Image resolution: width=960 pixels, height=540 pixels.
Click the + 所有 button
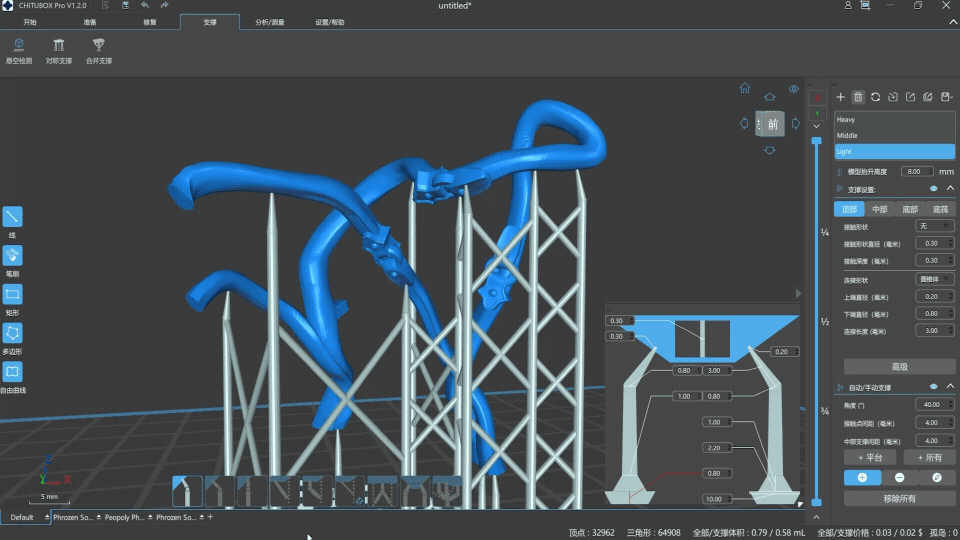click(x=929, y=457)
